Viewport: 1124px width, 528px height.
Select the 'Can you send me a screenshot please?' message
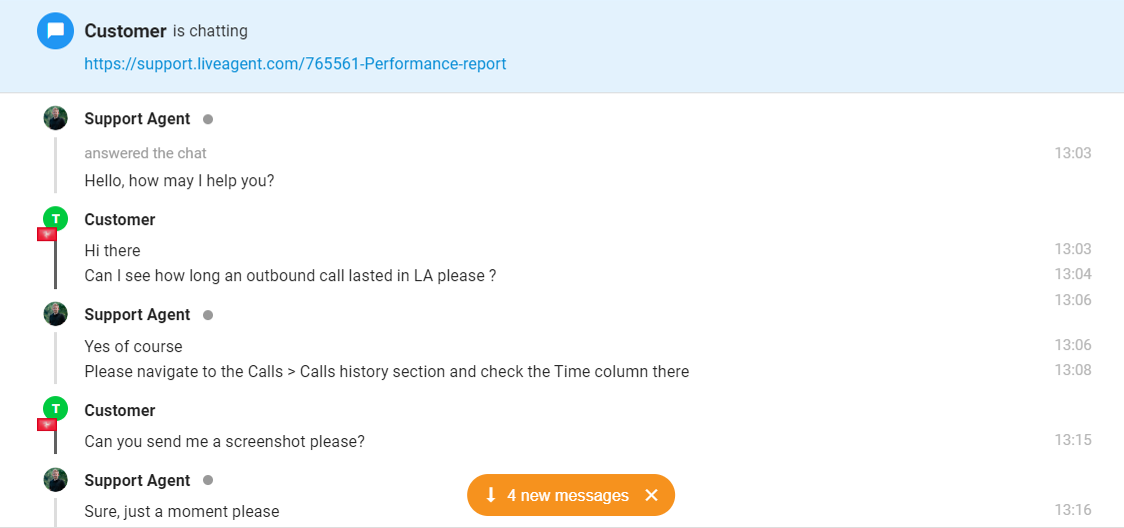pos(224,441)
